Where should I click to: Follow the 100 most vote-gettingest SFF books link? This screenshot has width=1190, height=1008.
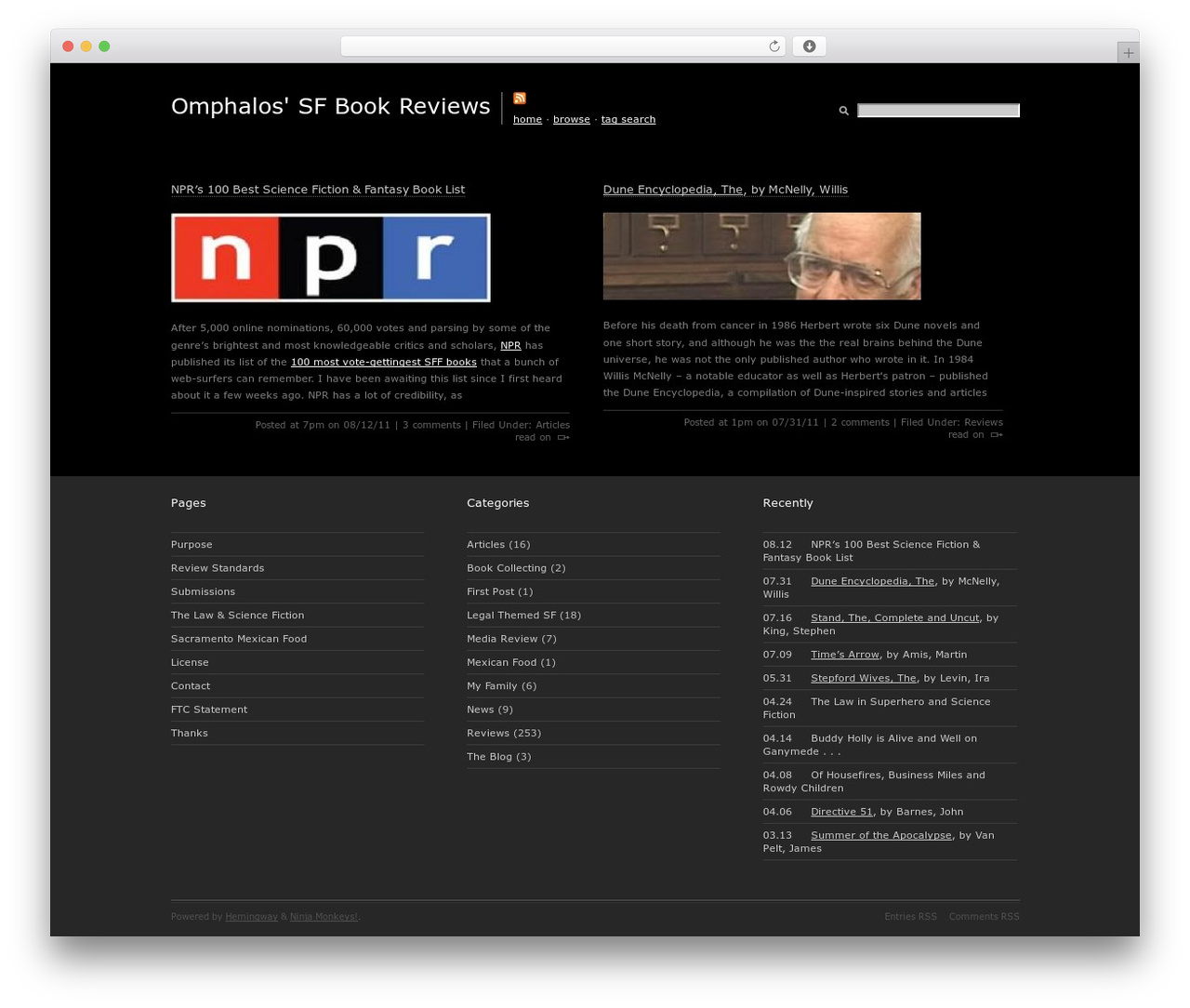384,362
